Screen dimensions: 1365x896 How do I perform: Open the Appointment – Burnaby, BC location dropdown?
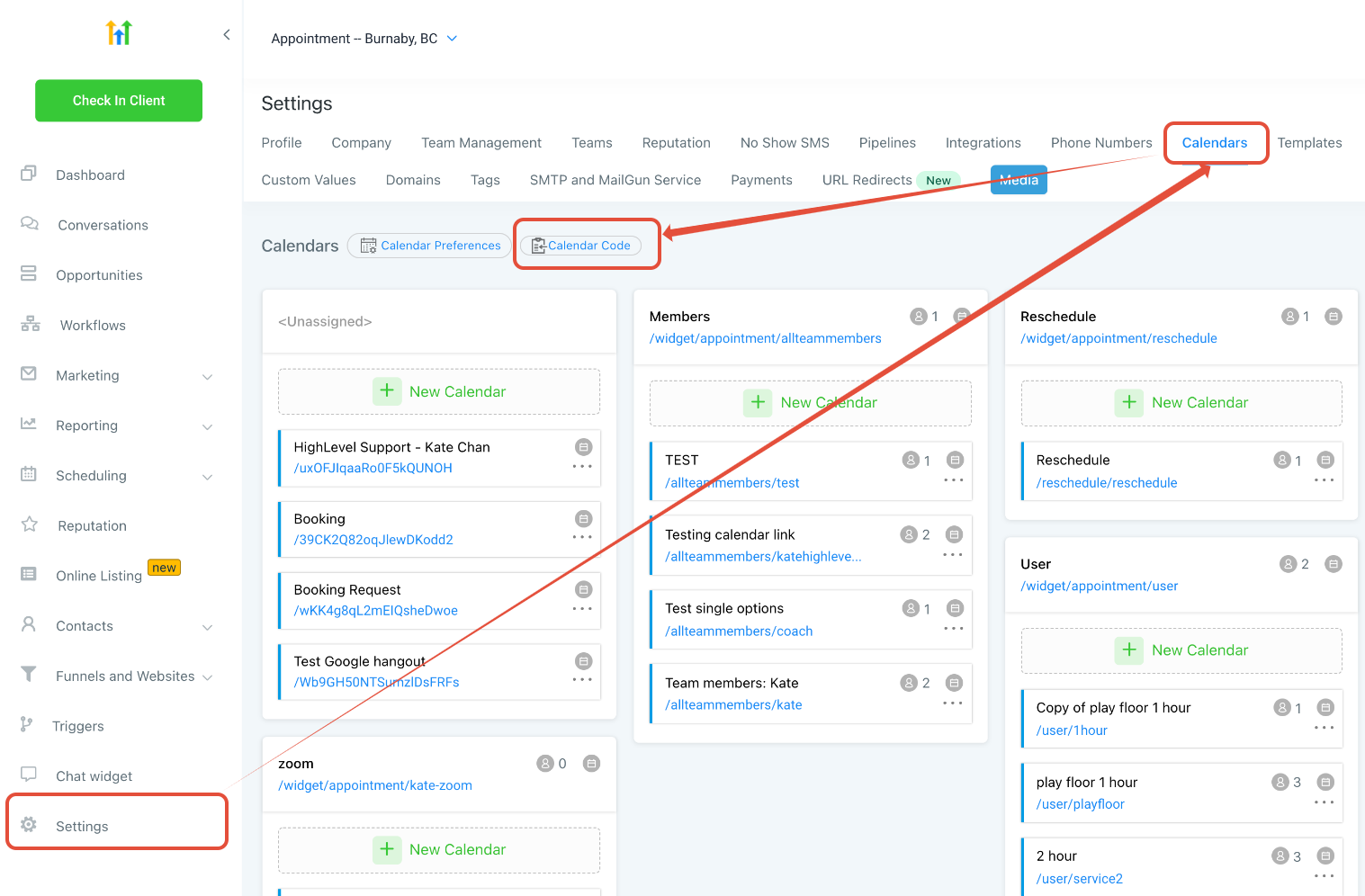pyautogui.click(x=364, y=39)
